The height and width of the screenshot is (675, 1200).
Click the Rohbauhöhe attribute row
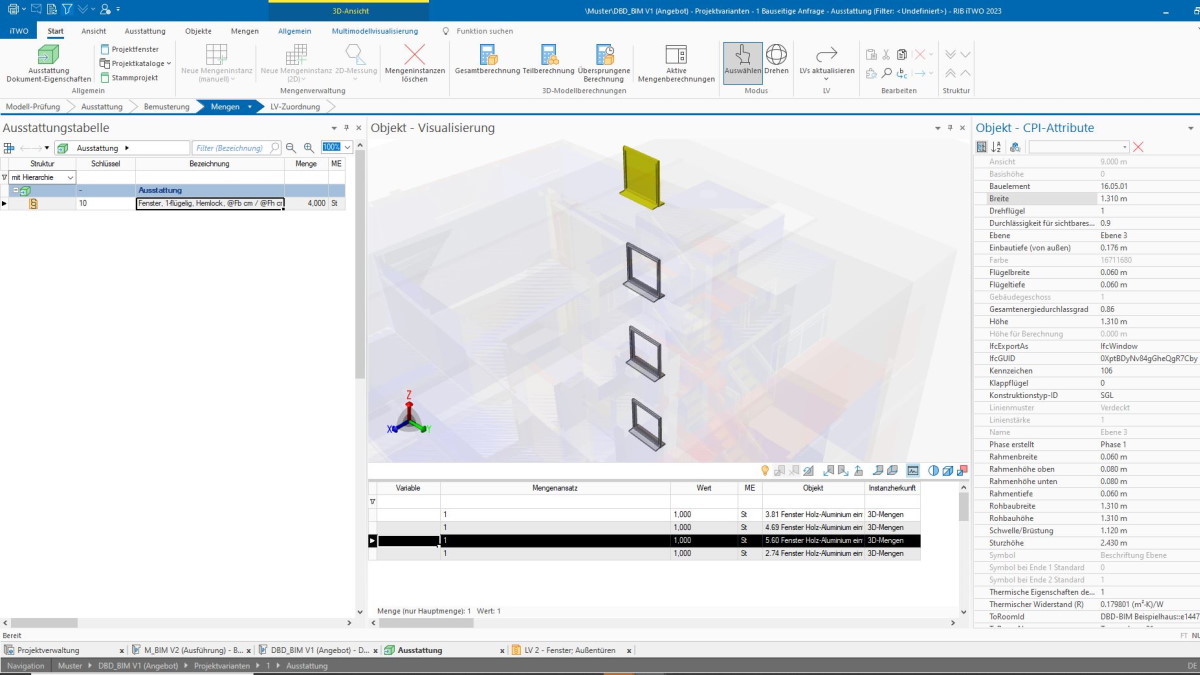point(1085,518)
